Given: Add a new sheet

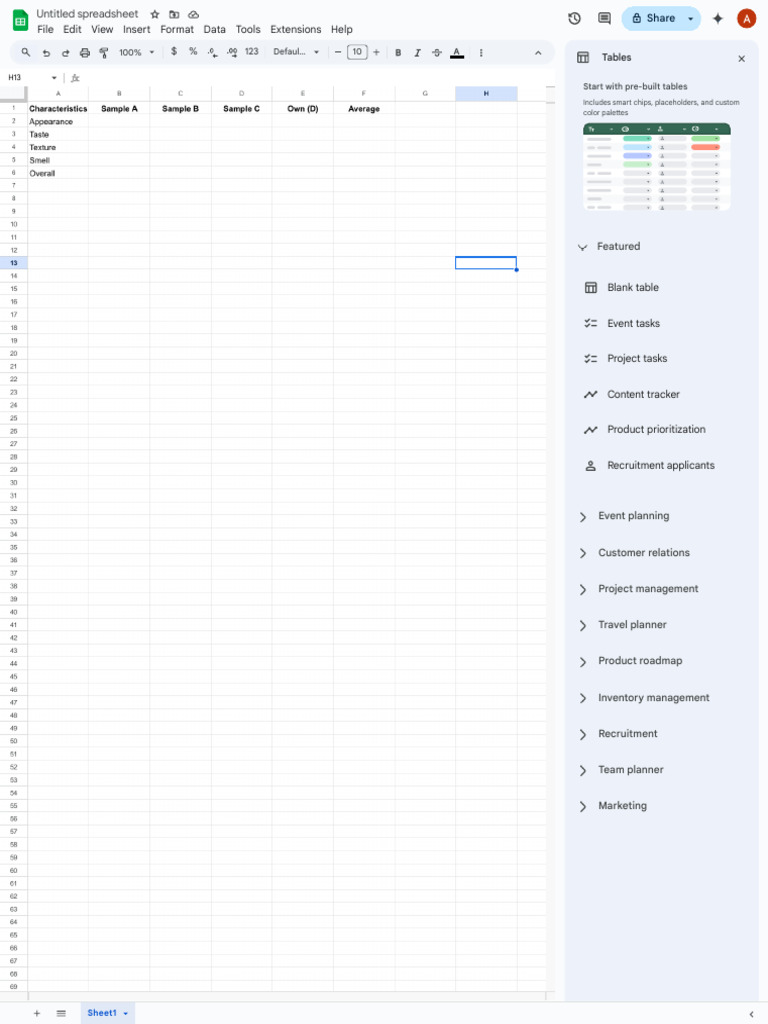Looking at the screenshot, I should coord(37,1013).
